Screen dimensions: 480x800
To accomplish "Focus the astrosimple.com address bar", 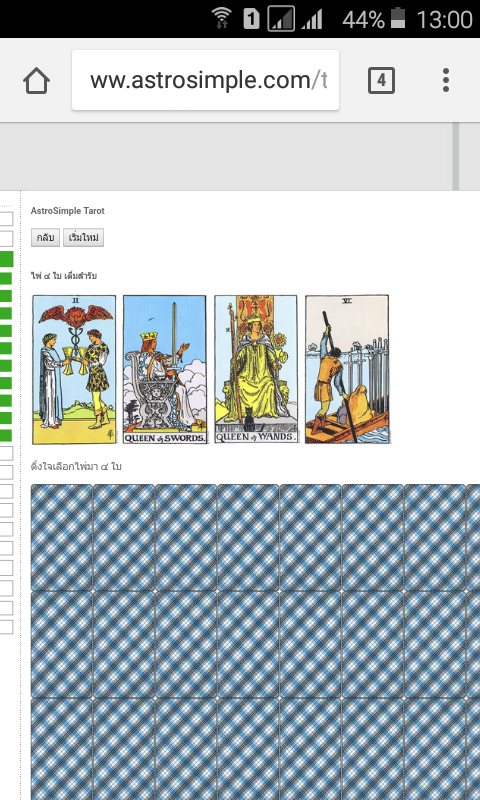I will (206, 80).
